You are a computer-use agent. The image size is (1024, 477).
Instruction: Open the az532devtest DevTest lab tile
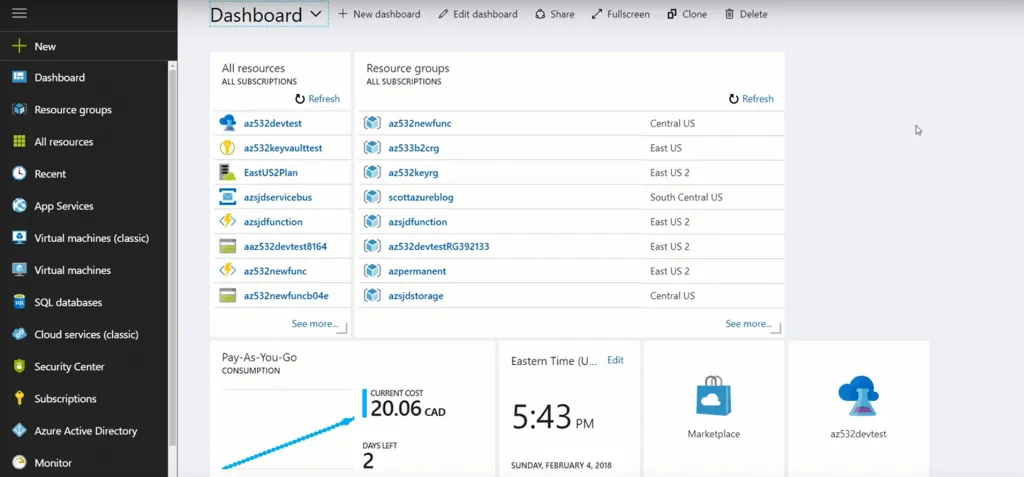858,408
